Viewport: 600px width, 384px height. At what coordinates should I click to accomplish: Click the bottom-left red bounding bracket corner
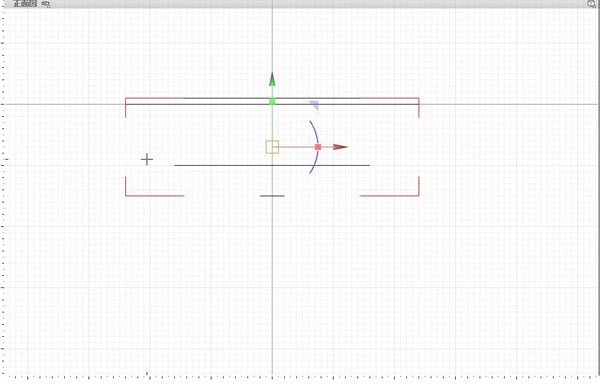click(x=126, y=195)
